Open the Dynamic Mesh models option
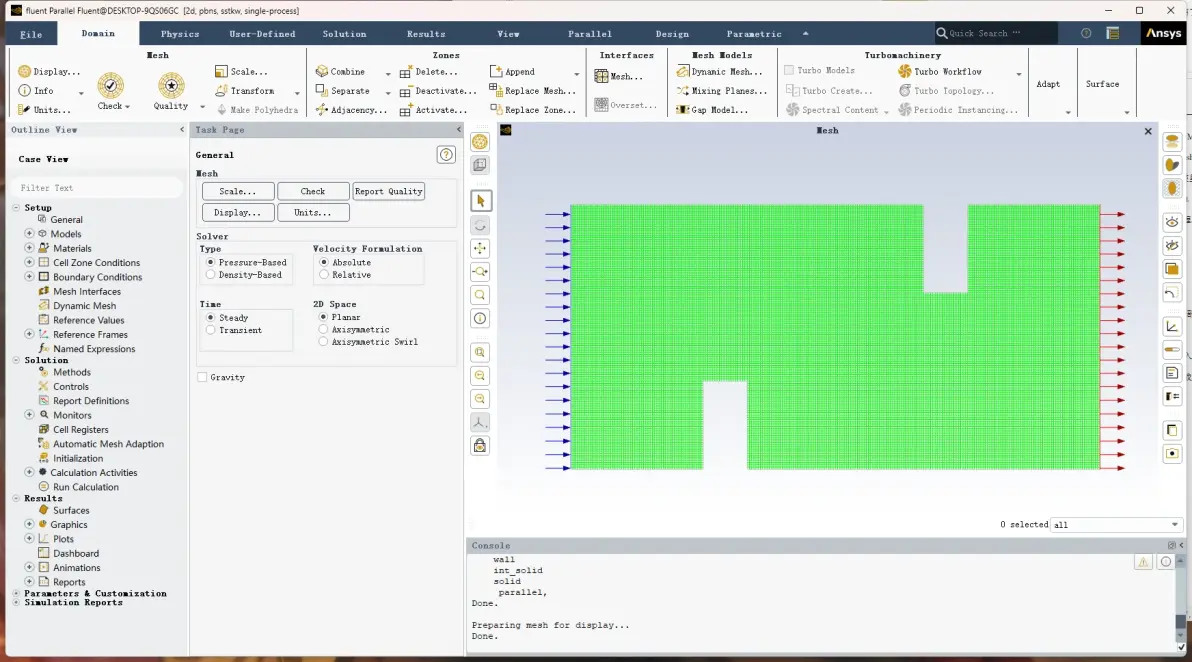 point(719,71)
